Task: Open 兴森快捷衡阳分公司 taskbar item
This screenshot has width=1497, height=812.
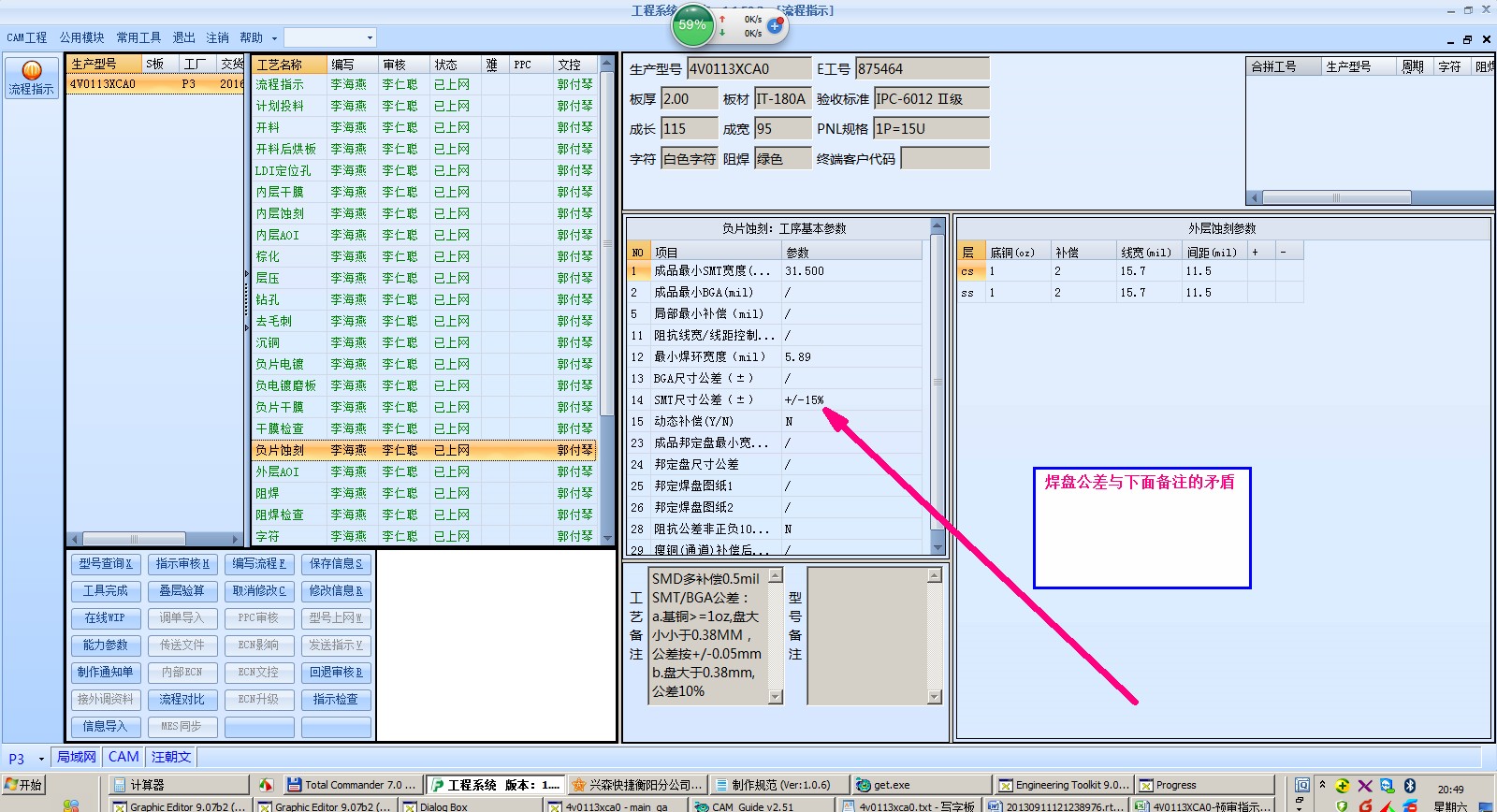Action: click(636, 785)
